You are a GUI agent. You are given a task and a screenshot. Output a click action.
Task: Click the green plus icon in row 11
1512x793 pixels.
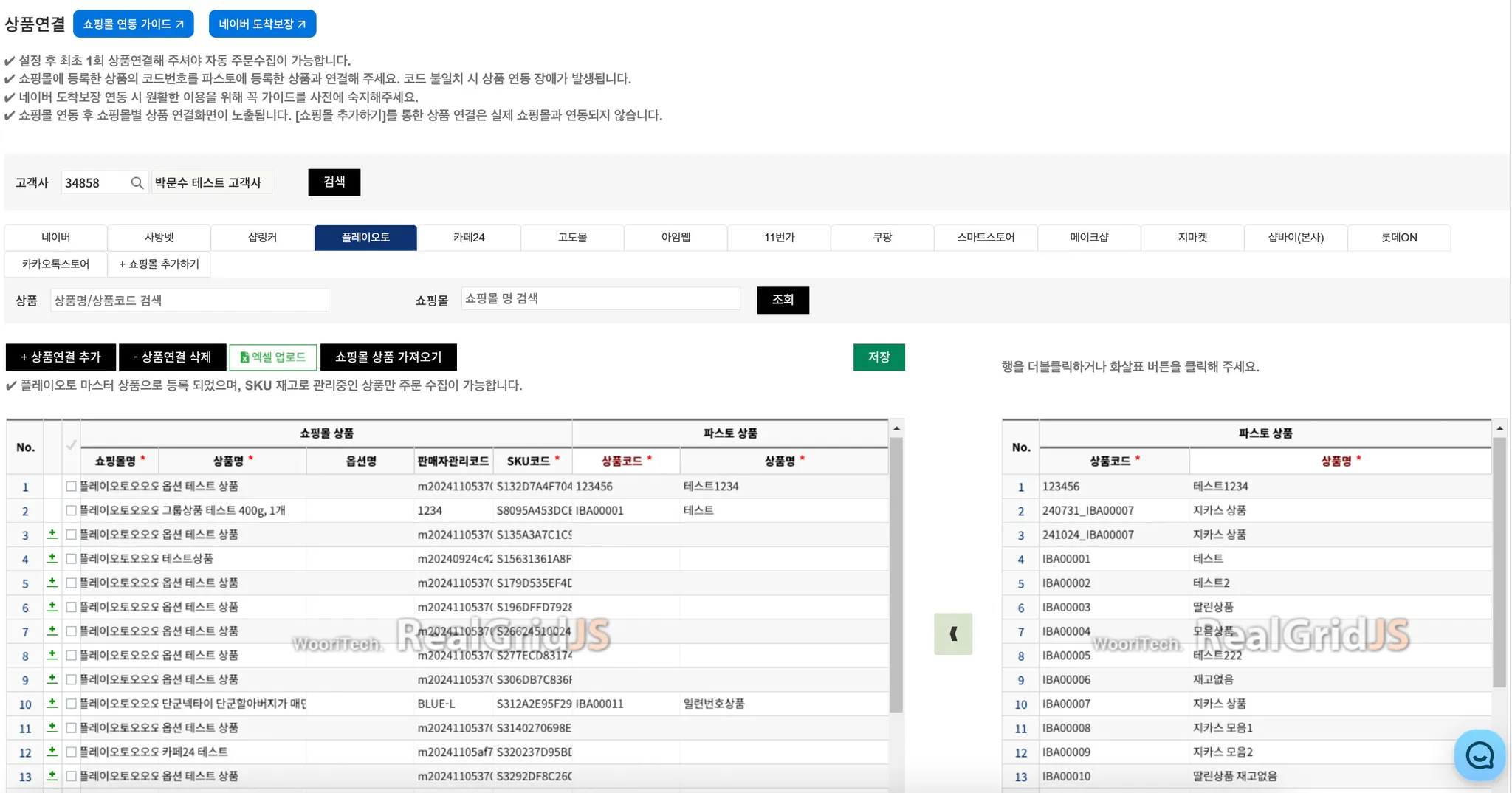(52, 727)
